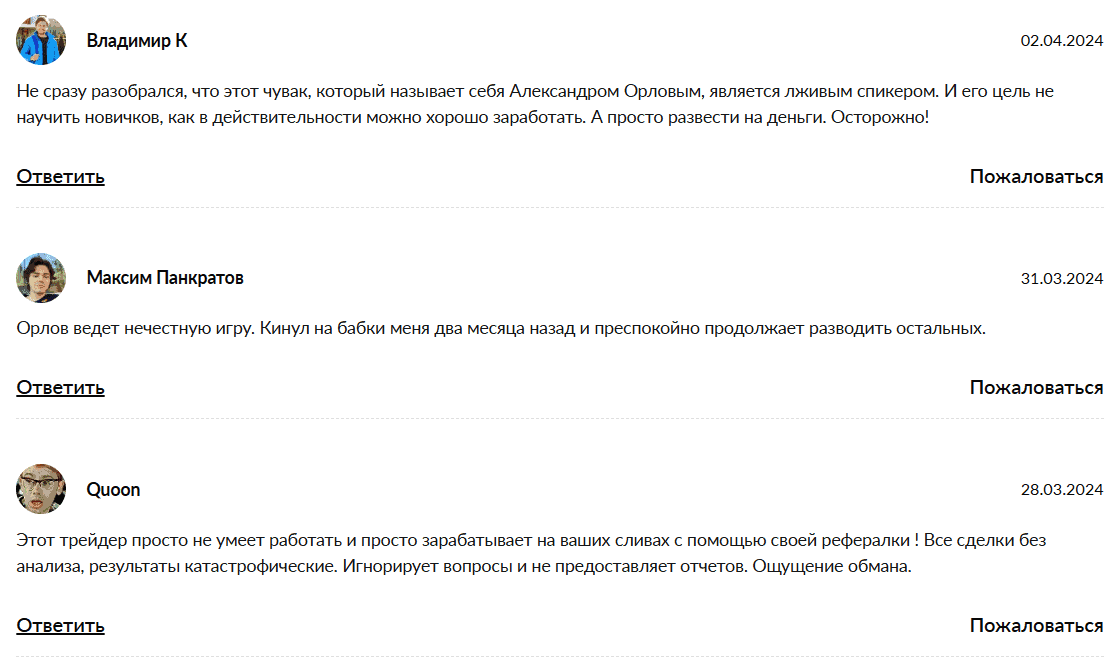The image size is (1119, 662).
Task: Open the Максим Панкратов username
Action: [165, 278]
